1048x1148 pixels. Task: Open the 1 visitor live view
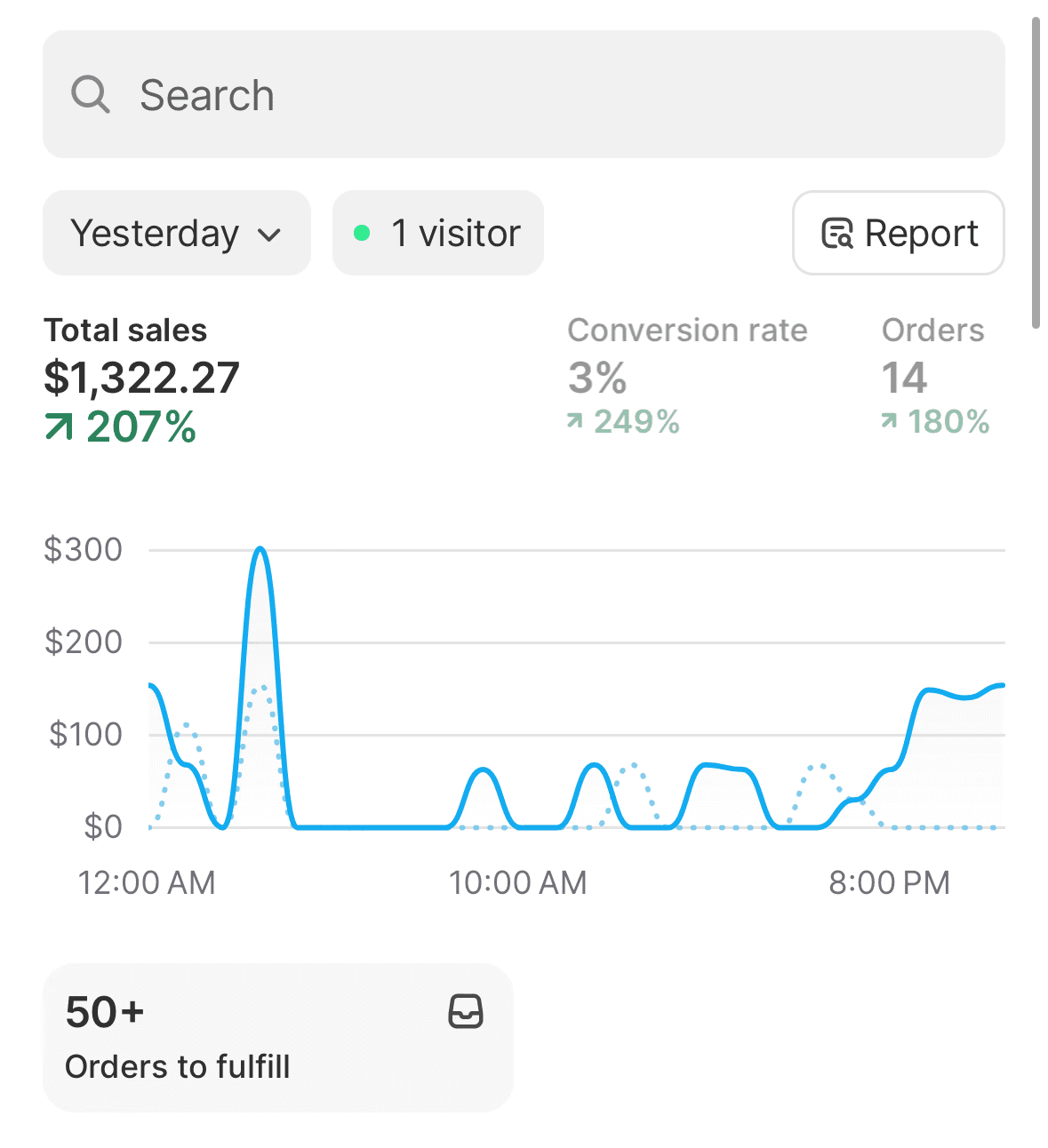pyautogui.click(x=438, y=233)
